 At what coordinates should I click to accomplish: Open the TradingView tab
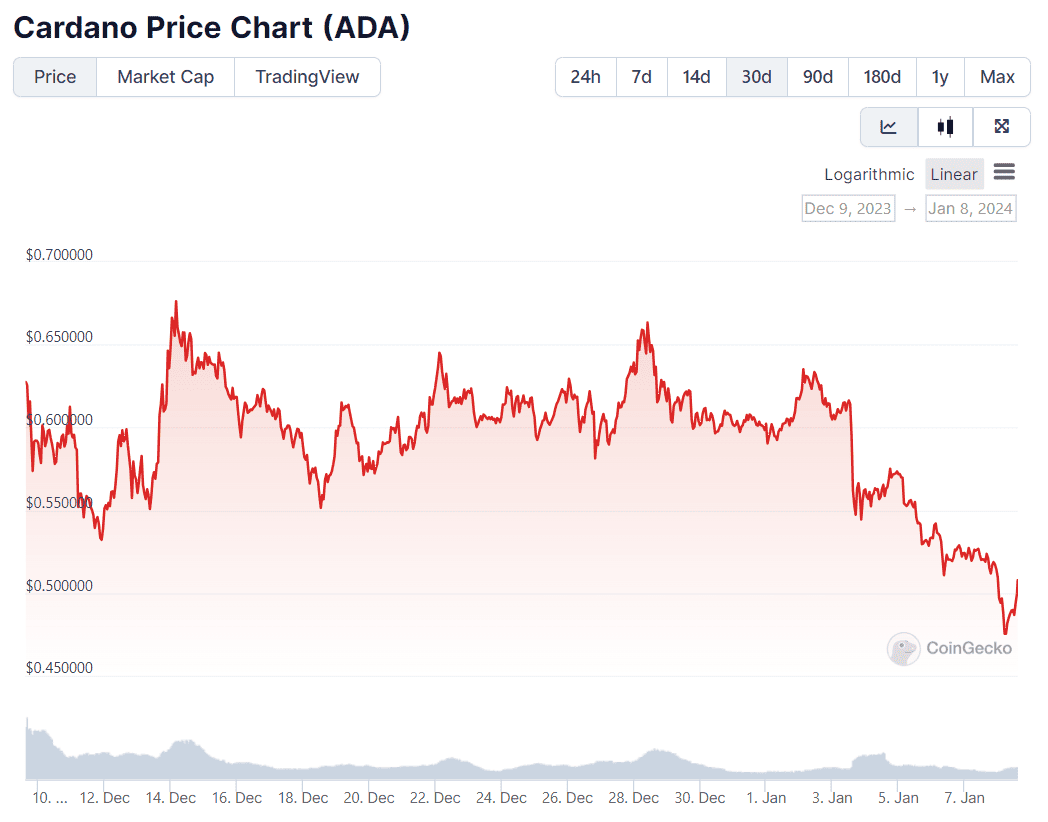point(306,76)
